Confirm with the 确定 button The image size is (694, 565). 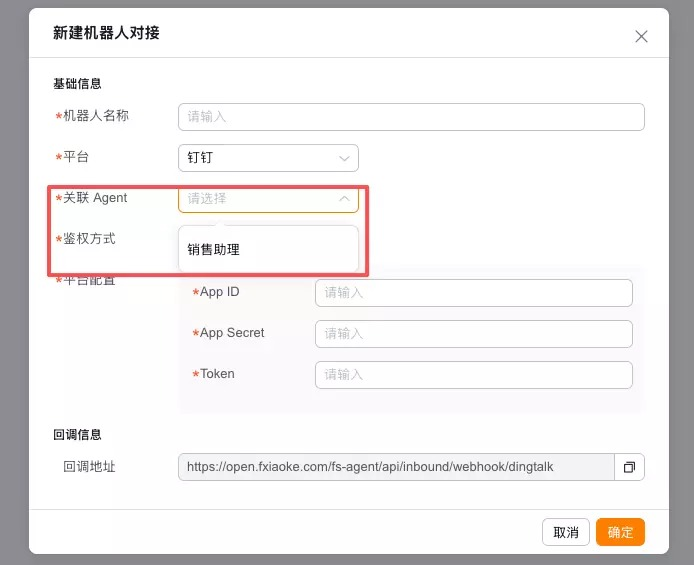(620, 532)
